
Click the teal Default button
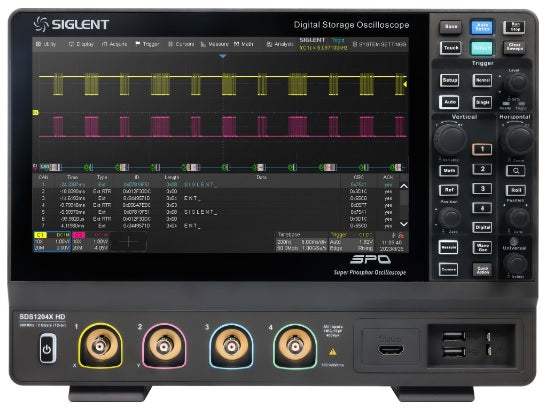coord(482,48)
